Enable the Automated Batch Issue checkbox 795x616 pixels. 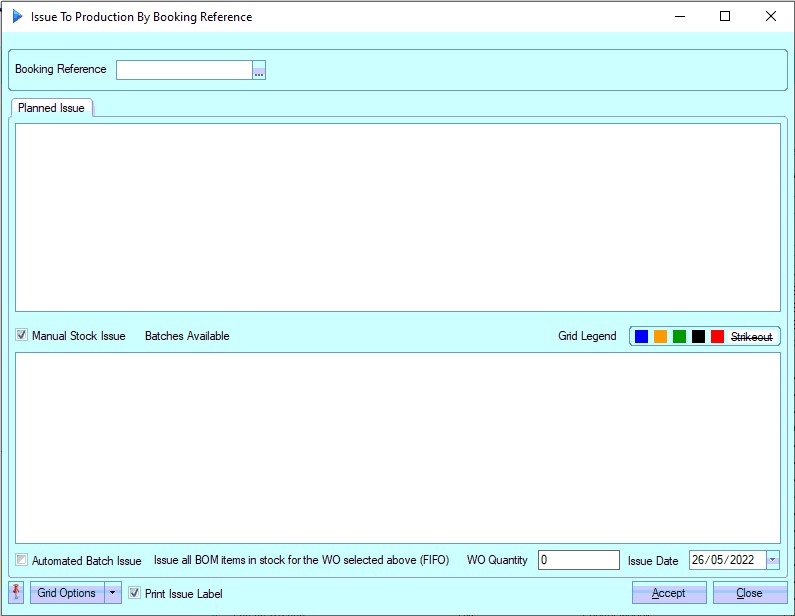[x=22, y=560]
